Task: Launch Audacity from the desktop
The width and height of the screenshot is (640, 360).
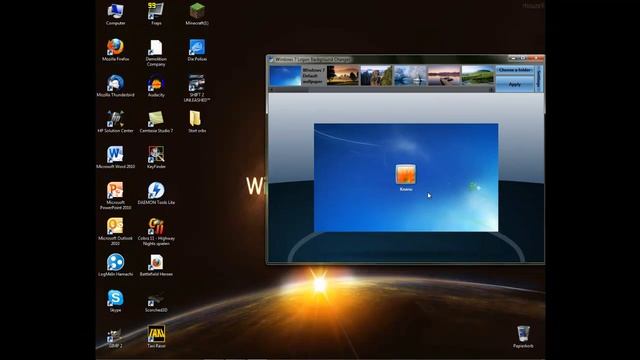Action: click(156, 86)
